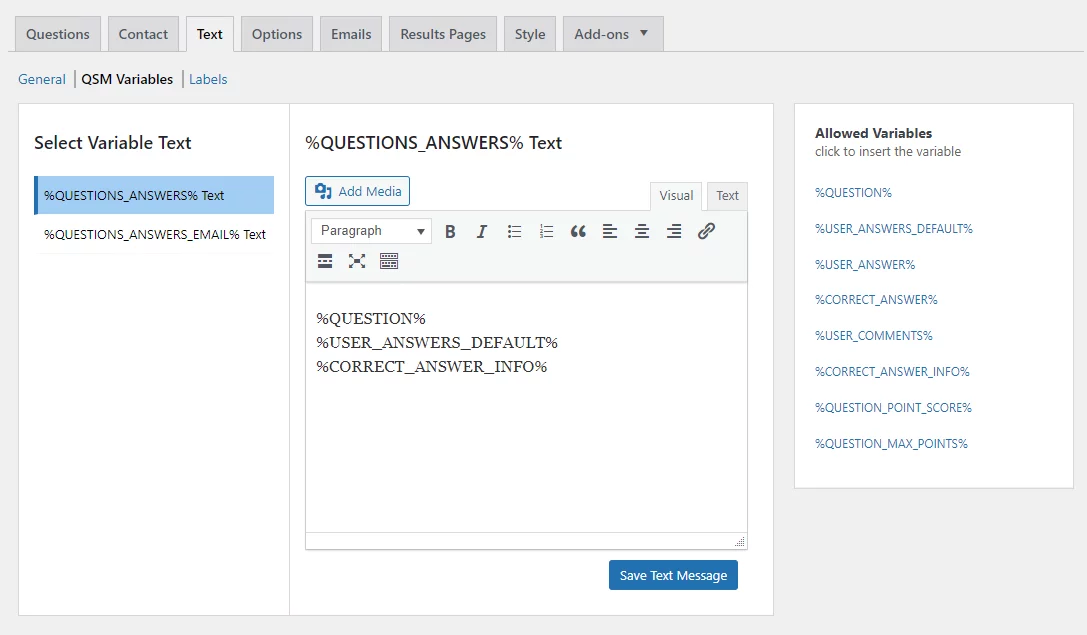Image resolution: width=1087 pixels, height=635 pixels.
Task: Open the Emails tab
Action: coord(351,34)
